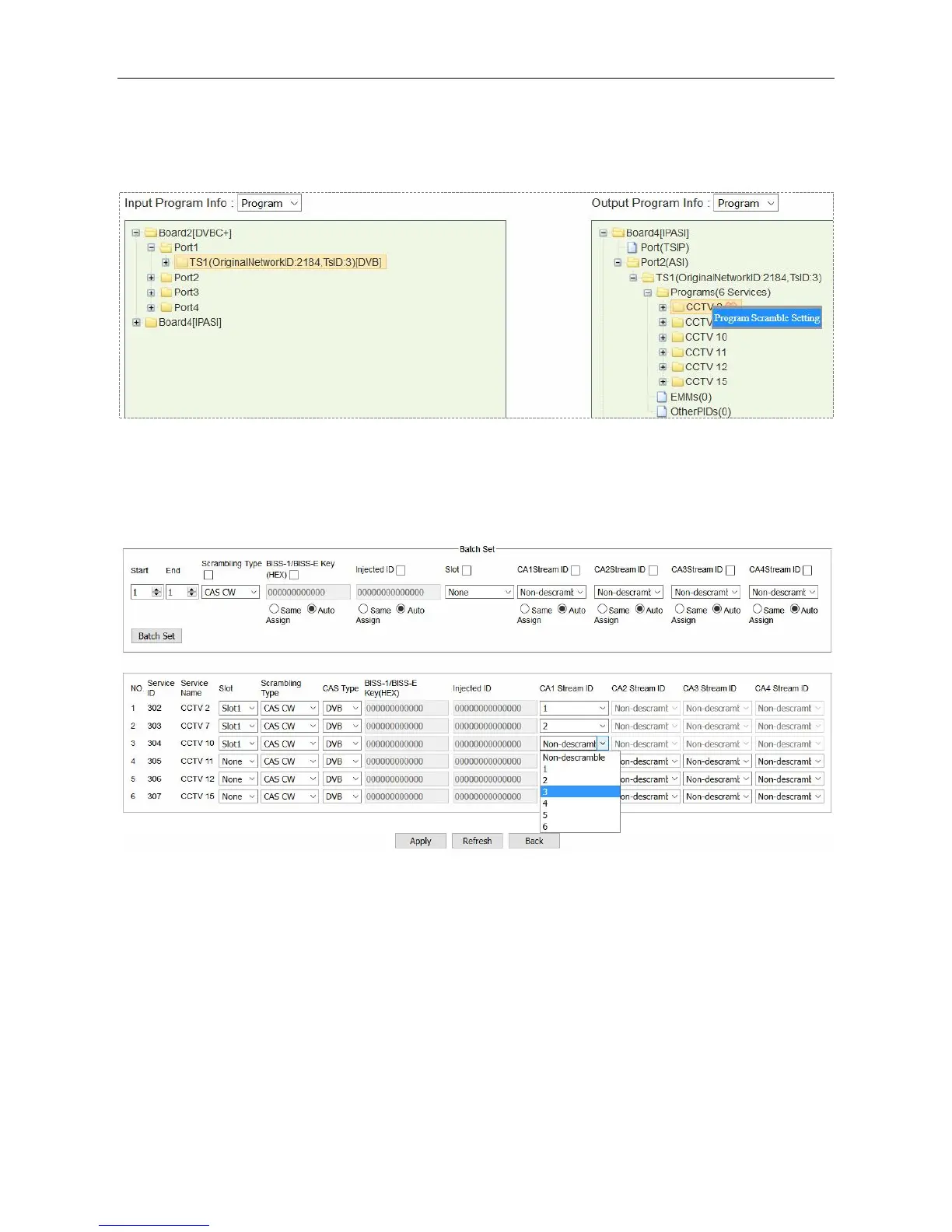Expand the Port3 node in the input tree
The height and width of the screenshot is (1232, 952).
[x=151, y=292]
